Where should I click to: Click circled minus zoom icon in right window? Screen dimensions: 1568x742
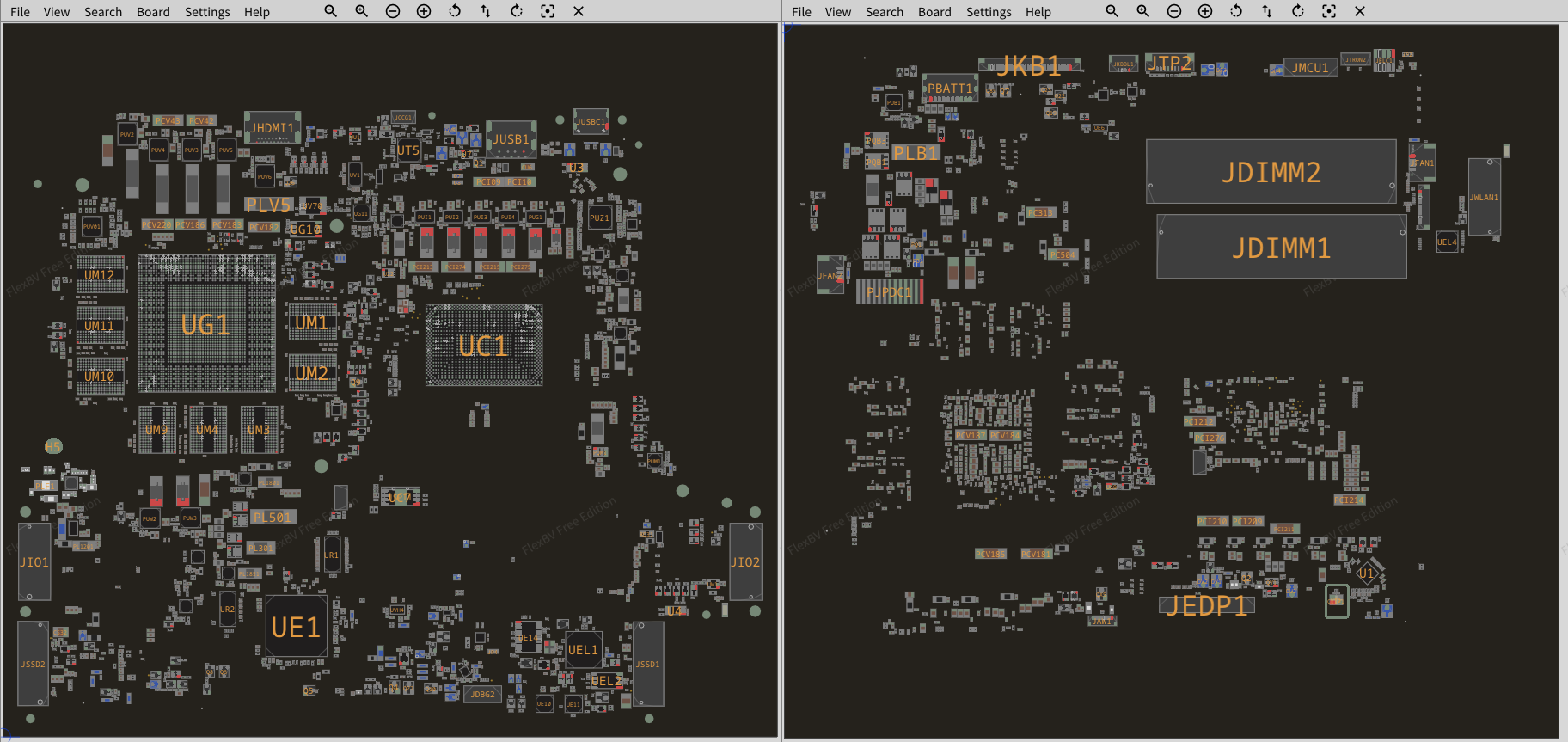click(x=1174, y=11)
